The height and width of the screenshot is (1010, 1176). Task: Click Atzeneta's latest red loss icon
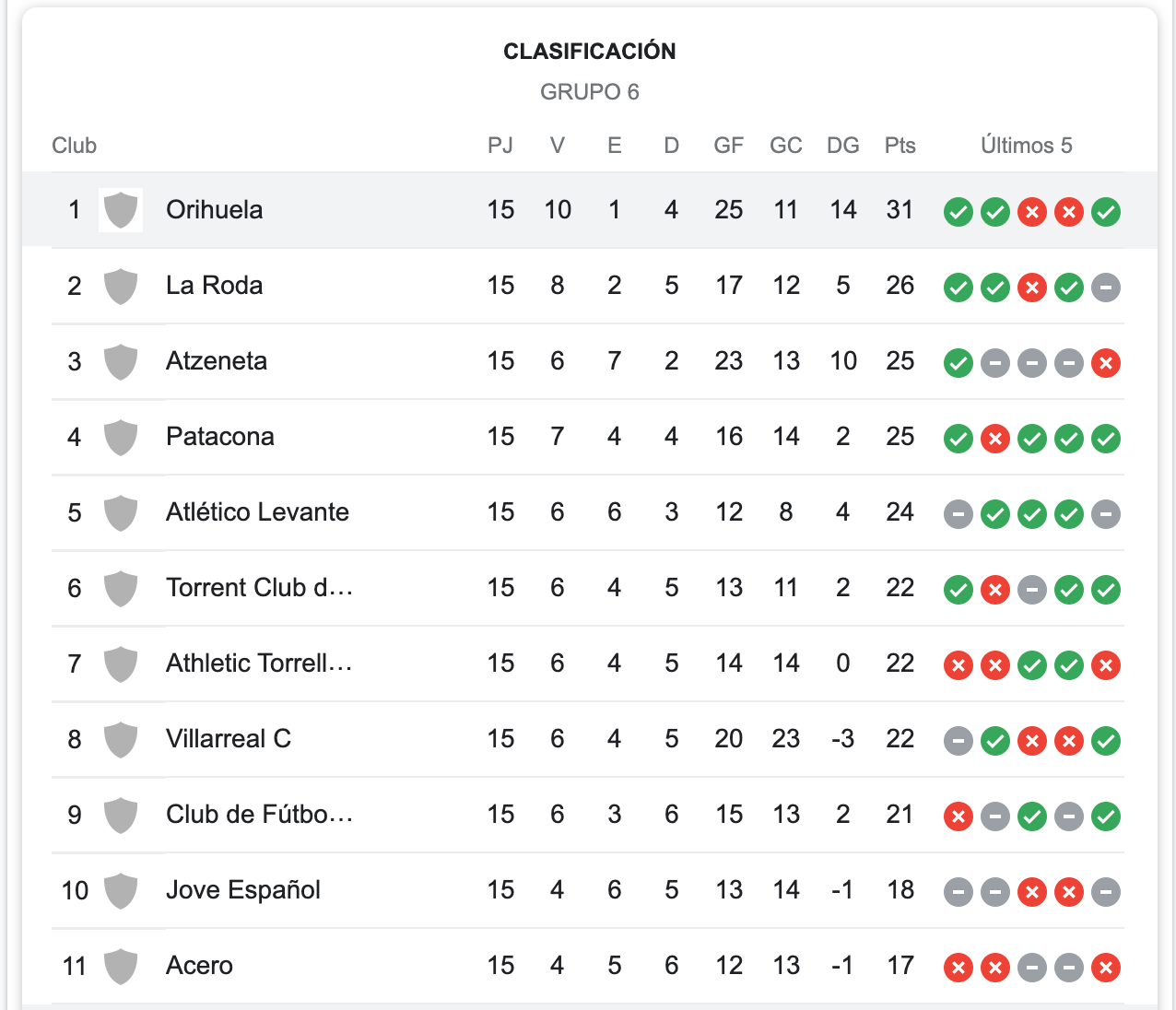pos(1105,363)
